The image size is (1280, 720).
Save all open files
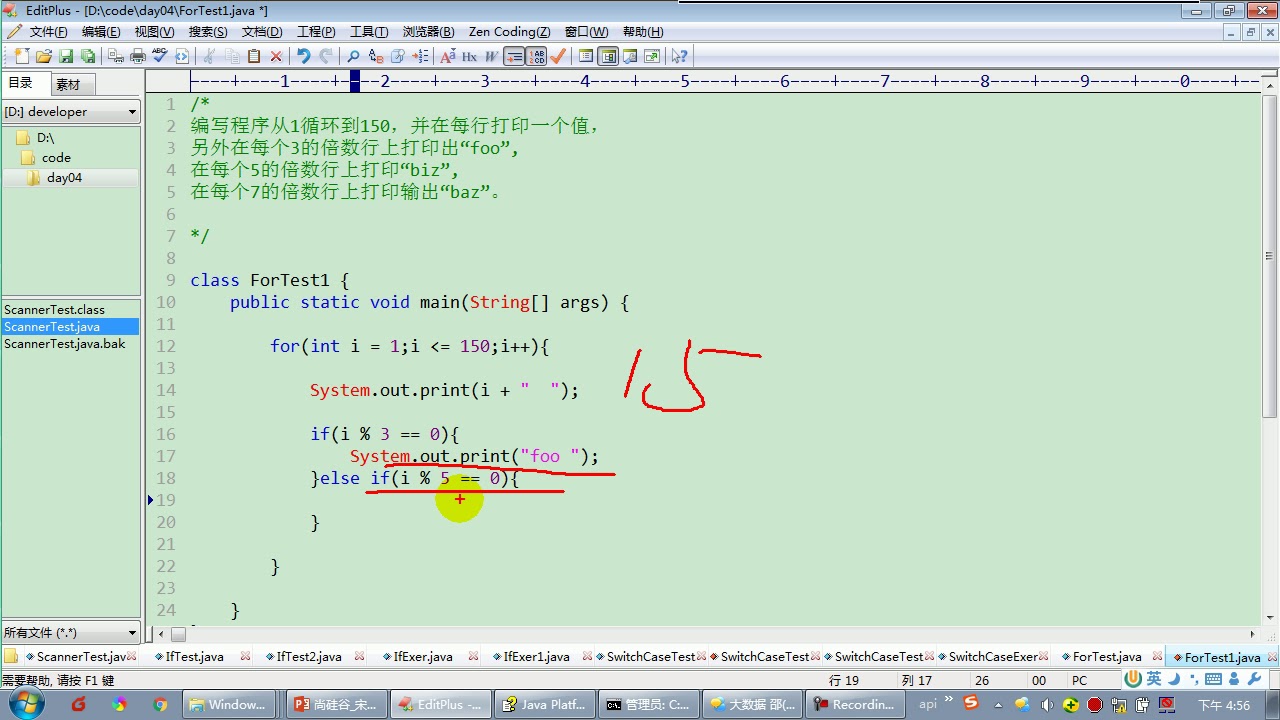(88, 56)
